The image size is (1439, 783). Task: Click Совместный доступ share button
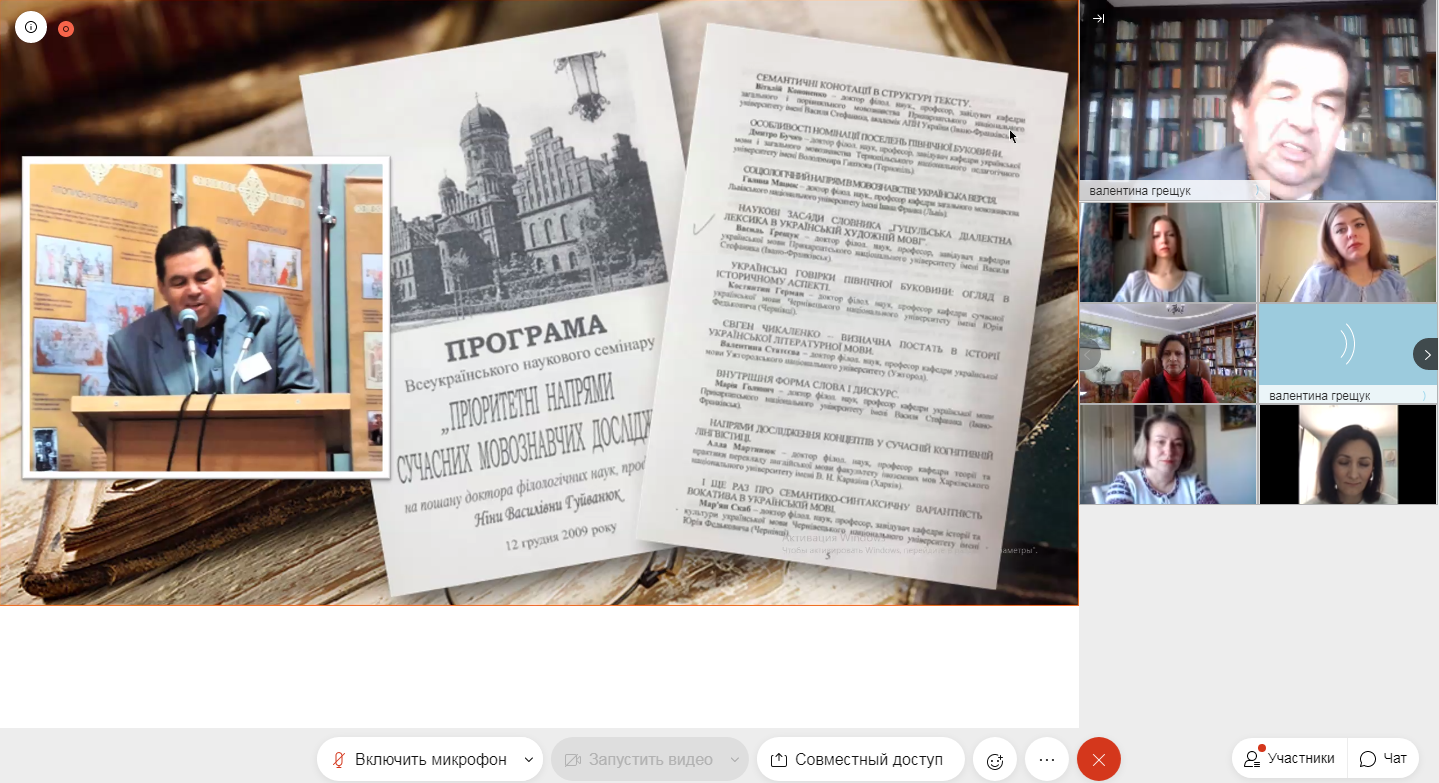[860, 760]
